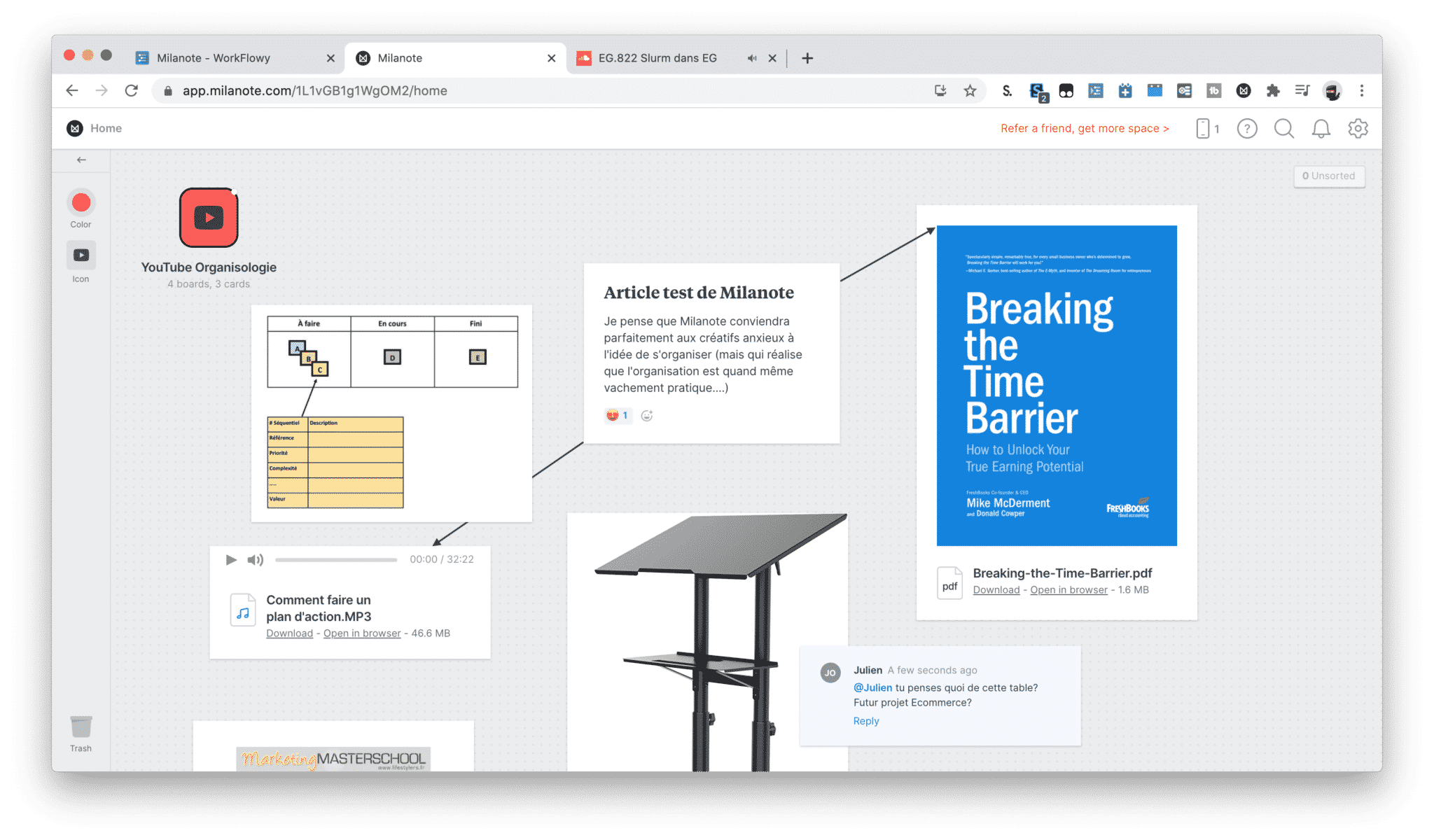Screen dimensions: 1434x840
Task: Click the Article test de Milanote title
Action: [x=699, y=293]
